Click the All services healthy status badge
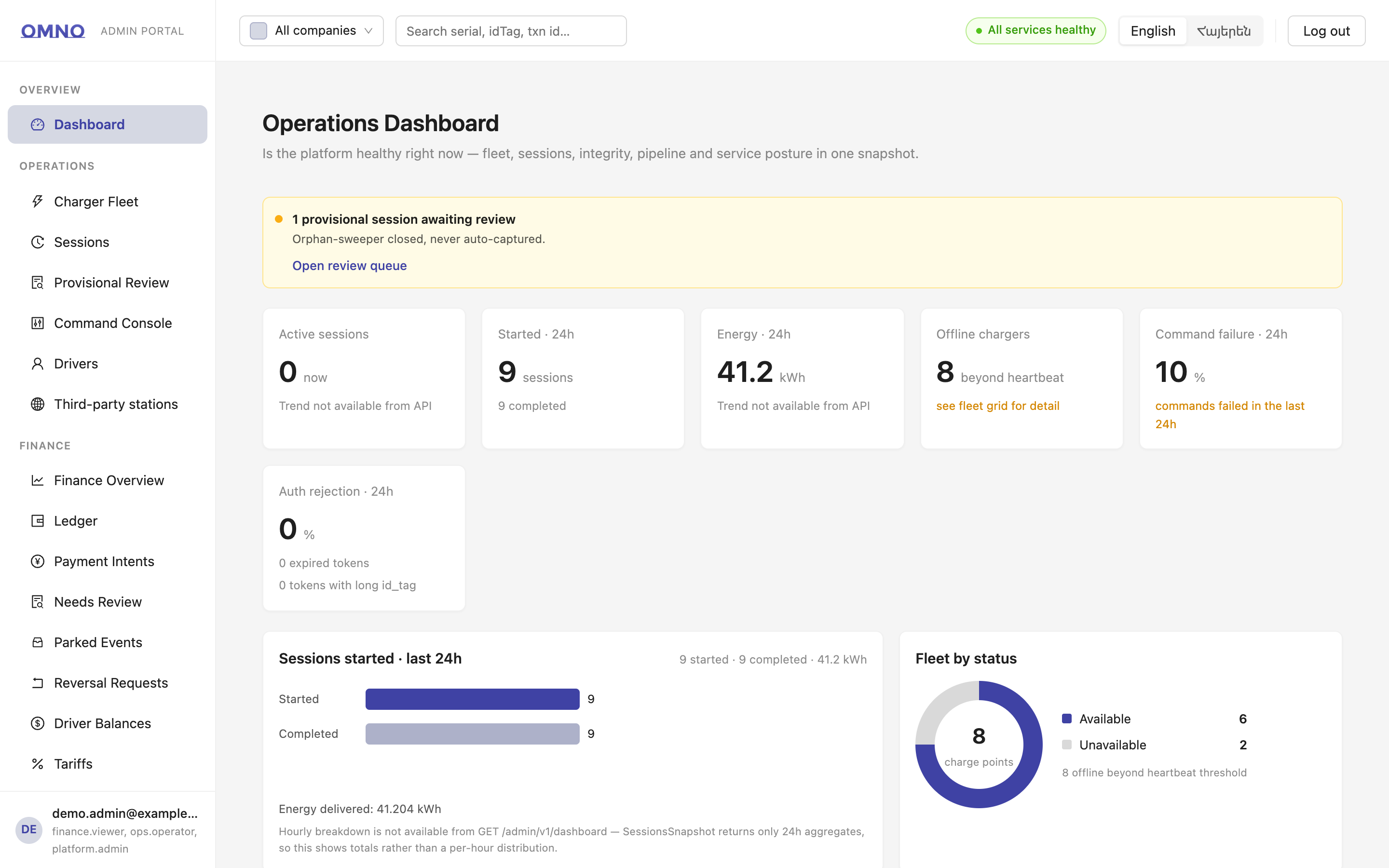Screen dimensions: 1389x868 [x=1035, y=30]
